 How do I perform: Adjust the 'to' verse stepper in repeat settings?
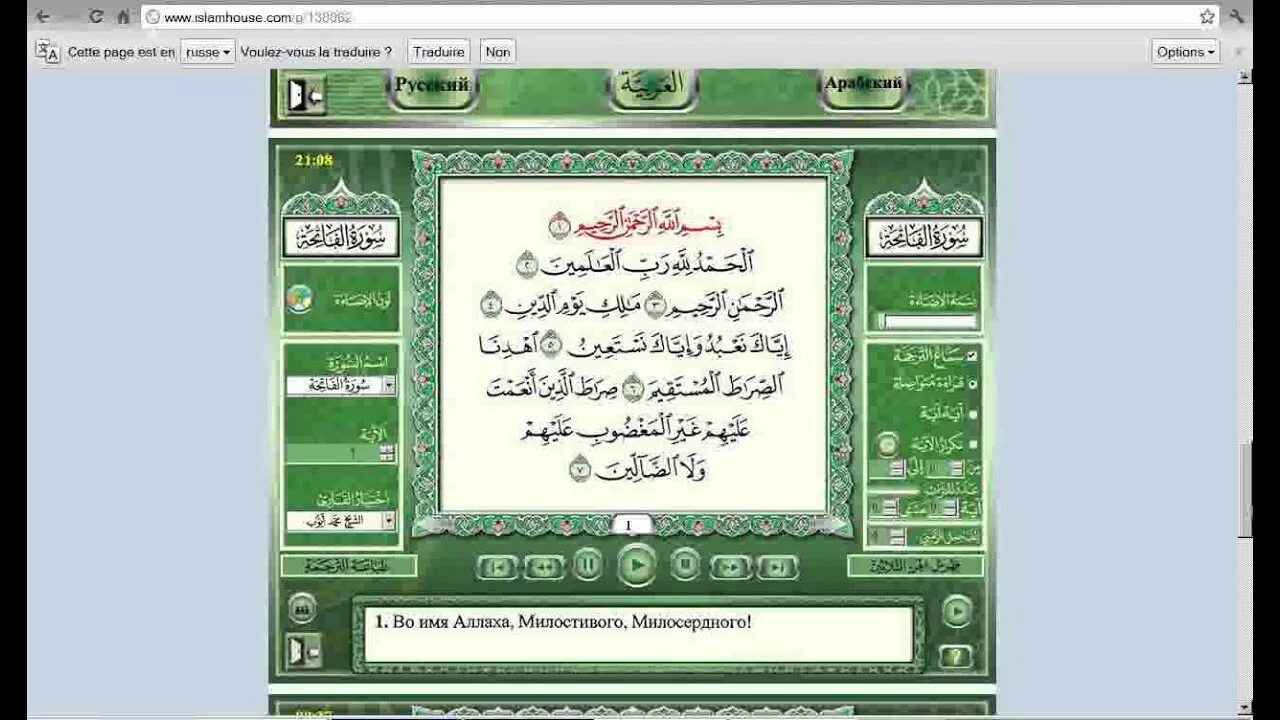point(896,469)
